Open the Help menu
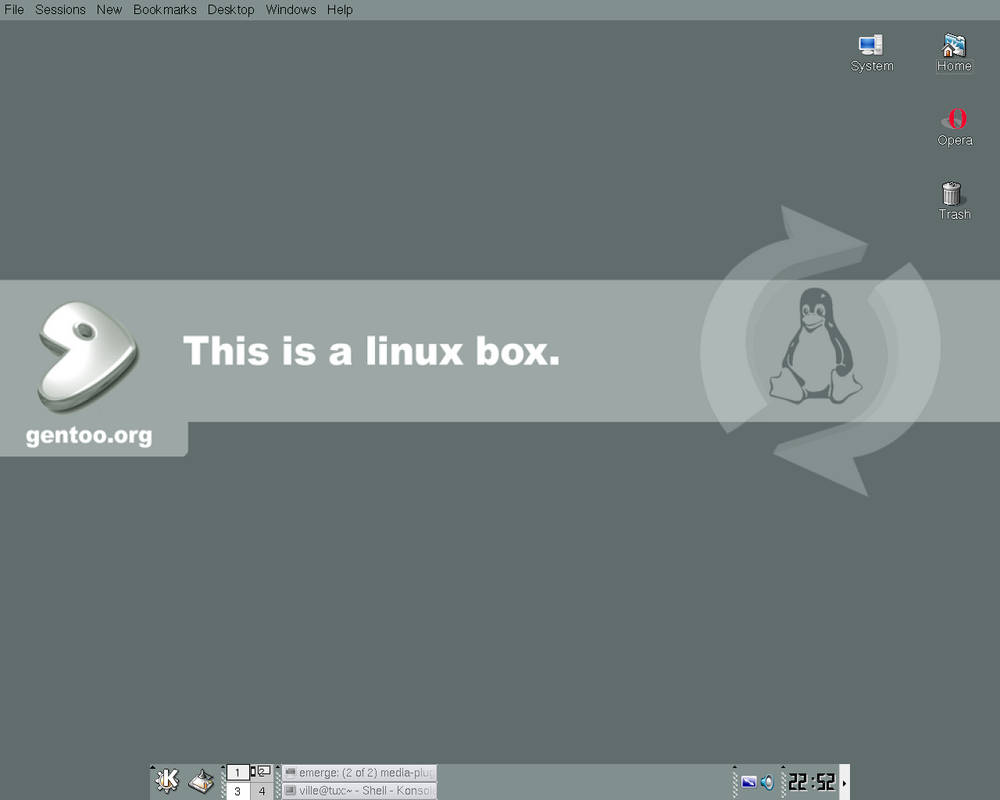The height and width of the screenshot is (800, 1000). pyautogui.click(x=340, y=10)
